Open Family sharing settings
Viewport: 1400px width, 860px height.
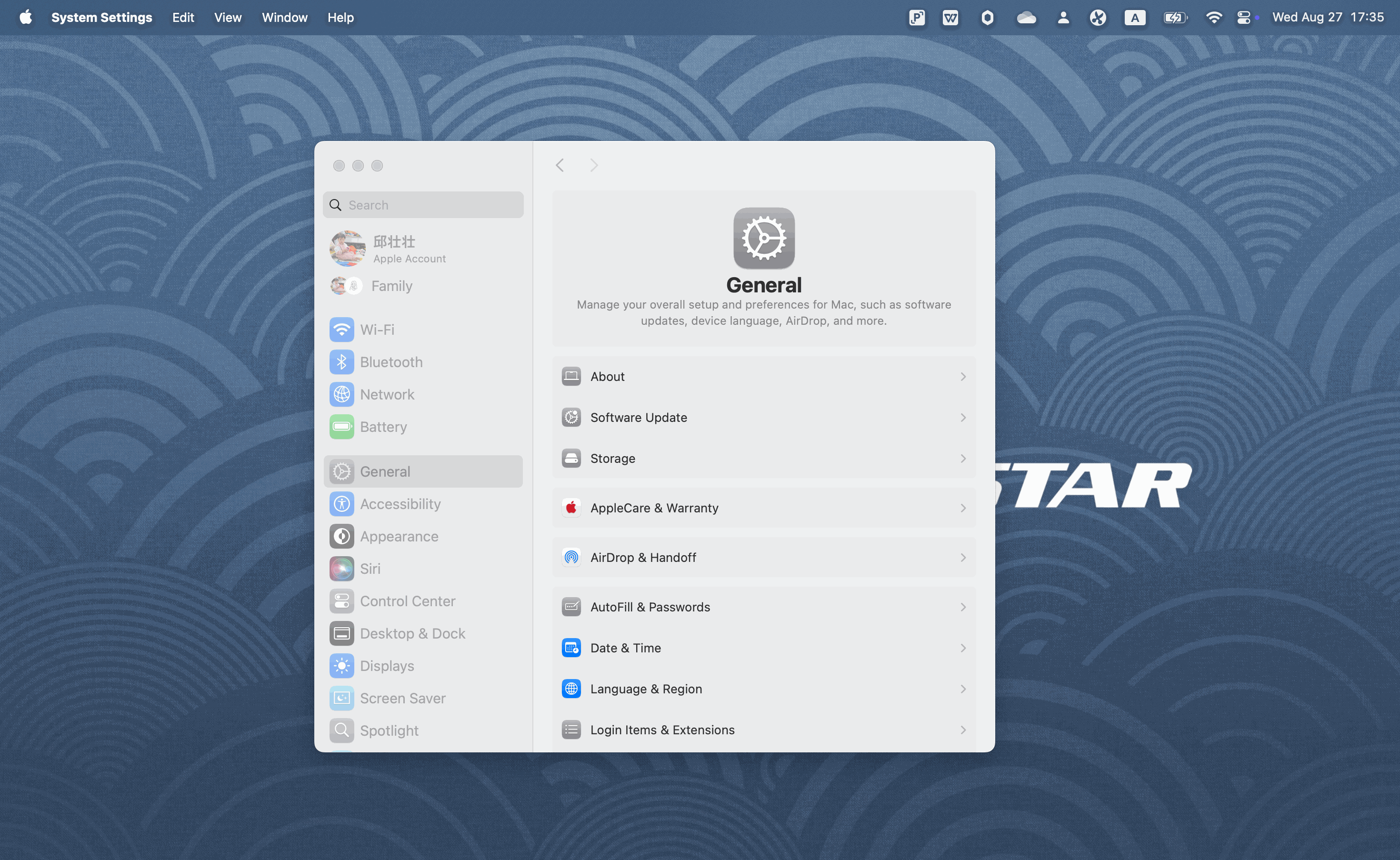point(423,286)
